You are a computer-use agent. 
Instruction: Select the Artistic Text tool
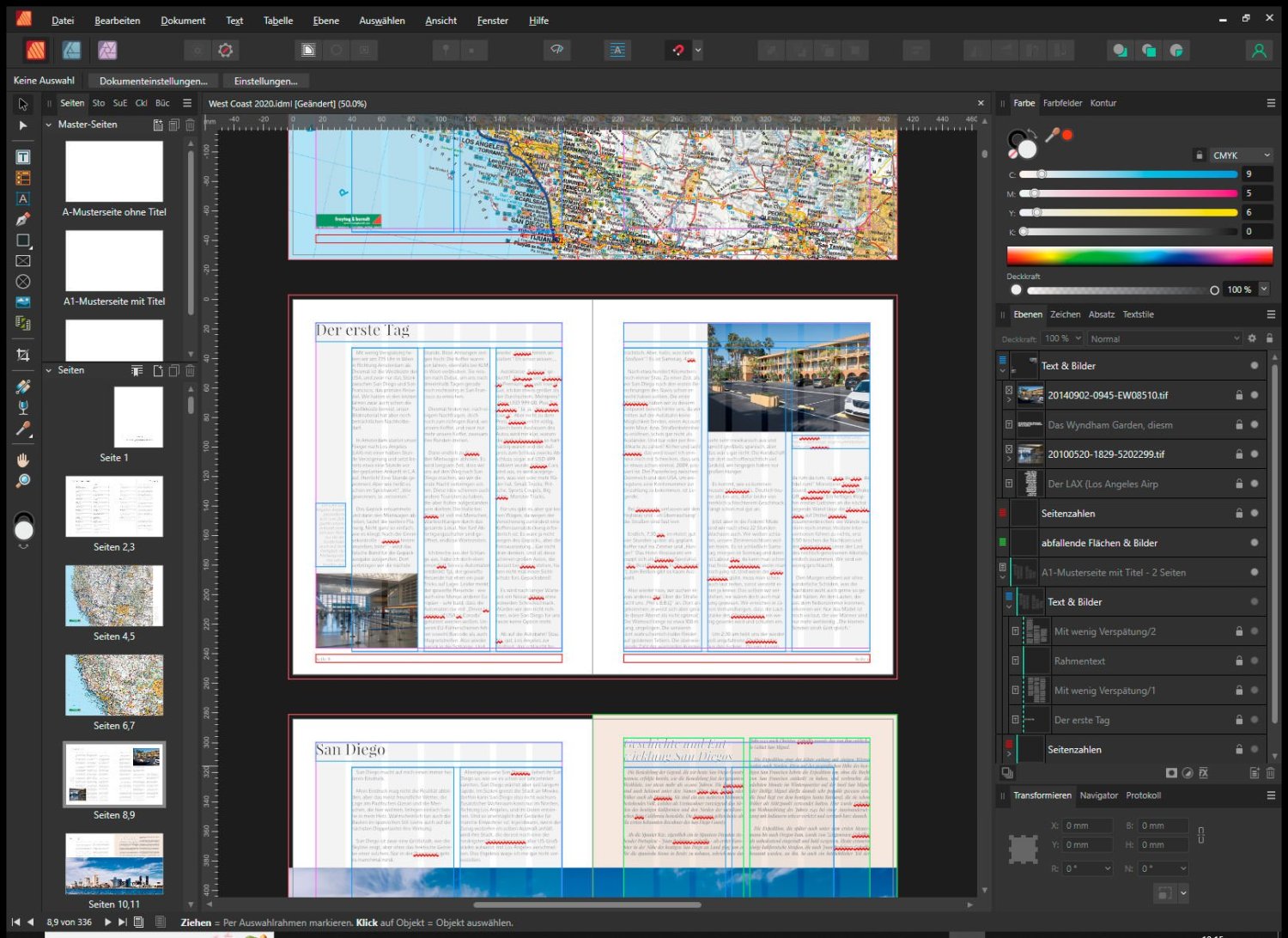point(23,198)
